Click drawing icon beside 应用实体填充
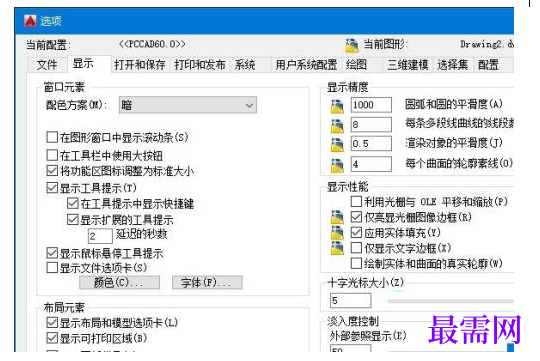Screen dimensions: 540x361 pos(337,233)
